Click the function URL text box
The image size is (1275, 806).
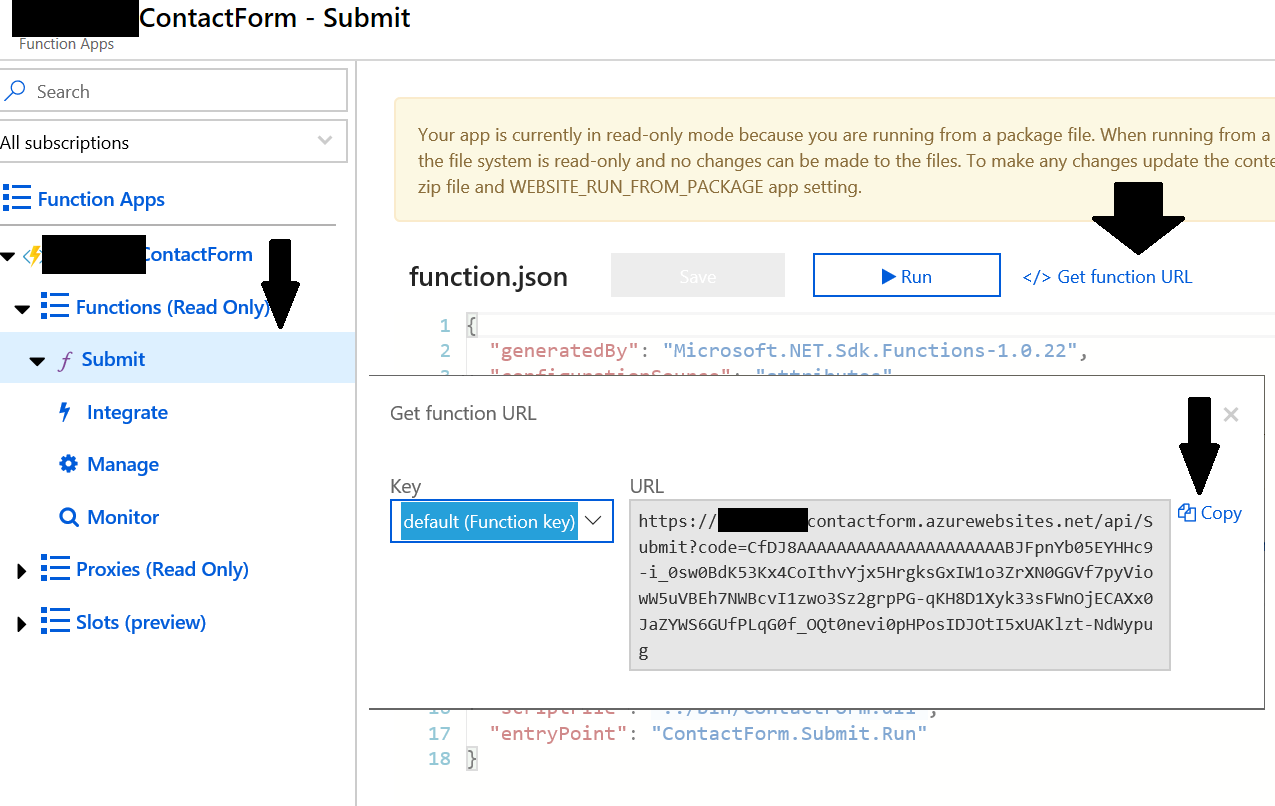pos(900,584)
